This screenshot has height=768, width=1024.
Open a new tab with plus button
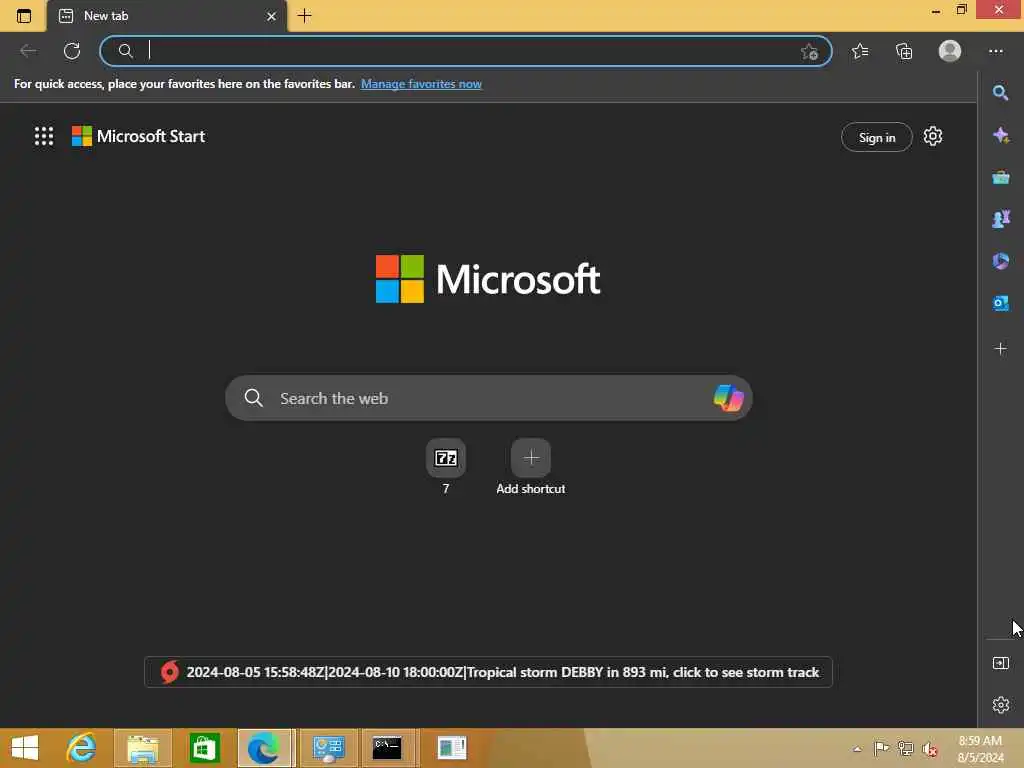(x=304, y=16)
